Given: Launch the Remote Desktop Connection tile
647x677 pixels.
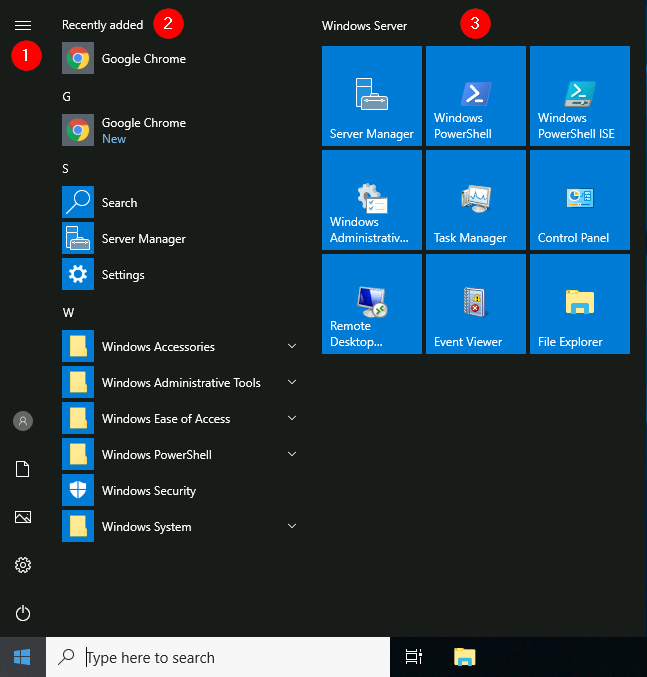Looking at the screenshot, I should click(372, 304).
